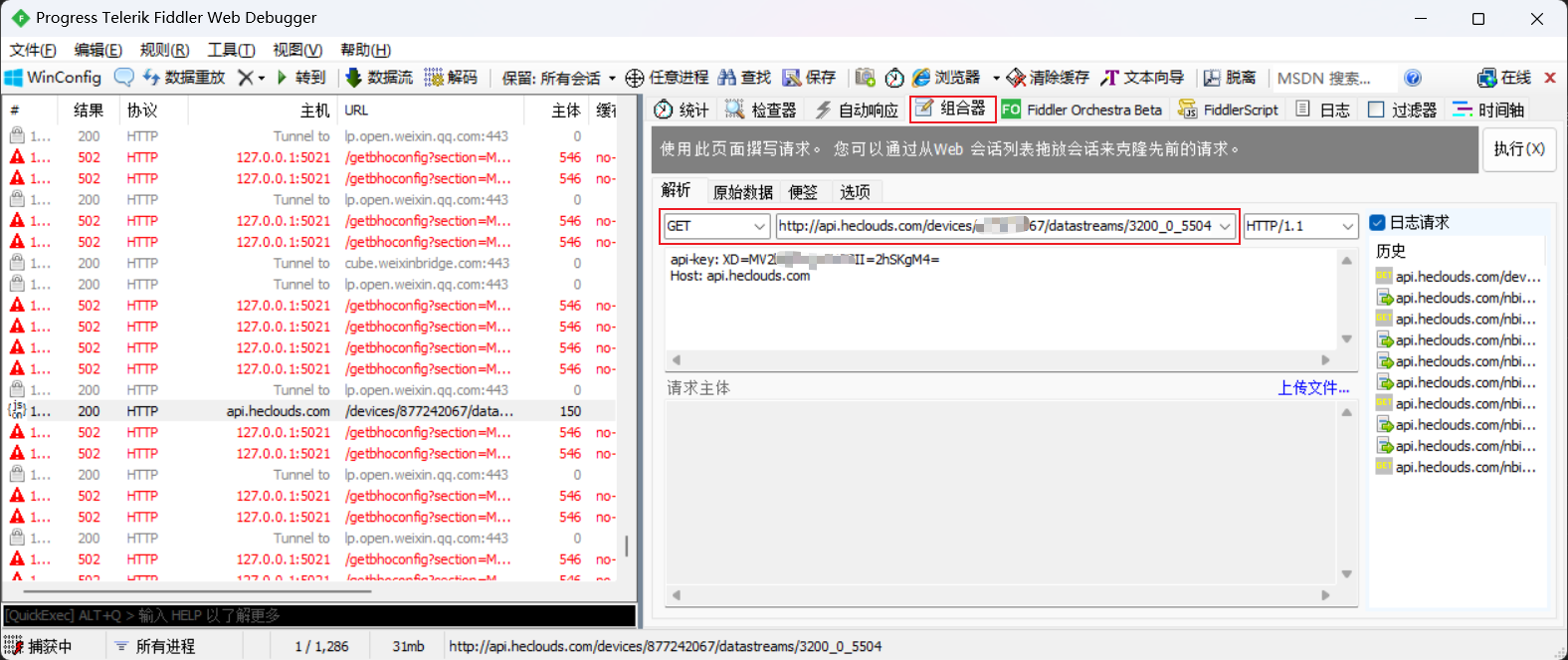Select the 原始数据 raw sub-tab
This screenshot has height=660, width=1568.
click(742, 192)
